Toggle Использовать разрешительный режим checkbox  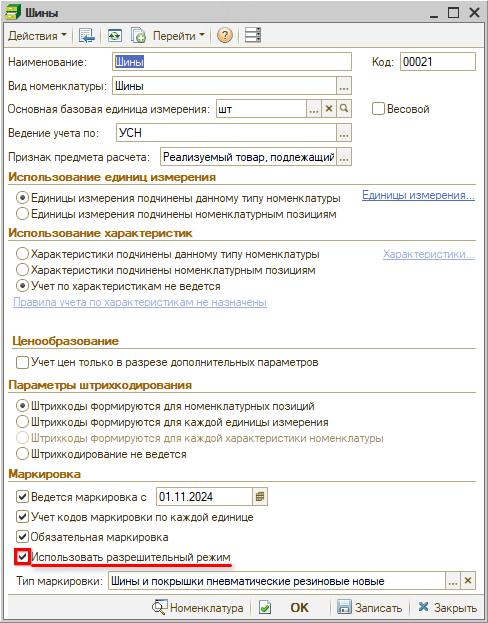pyautogui.click(x=23, y=557)
